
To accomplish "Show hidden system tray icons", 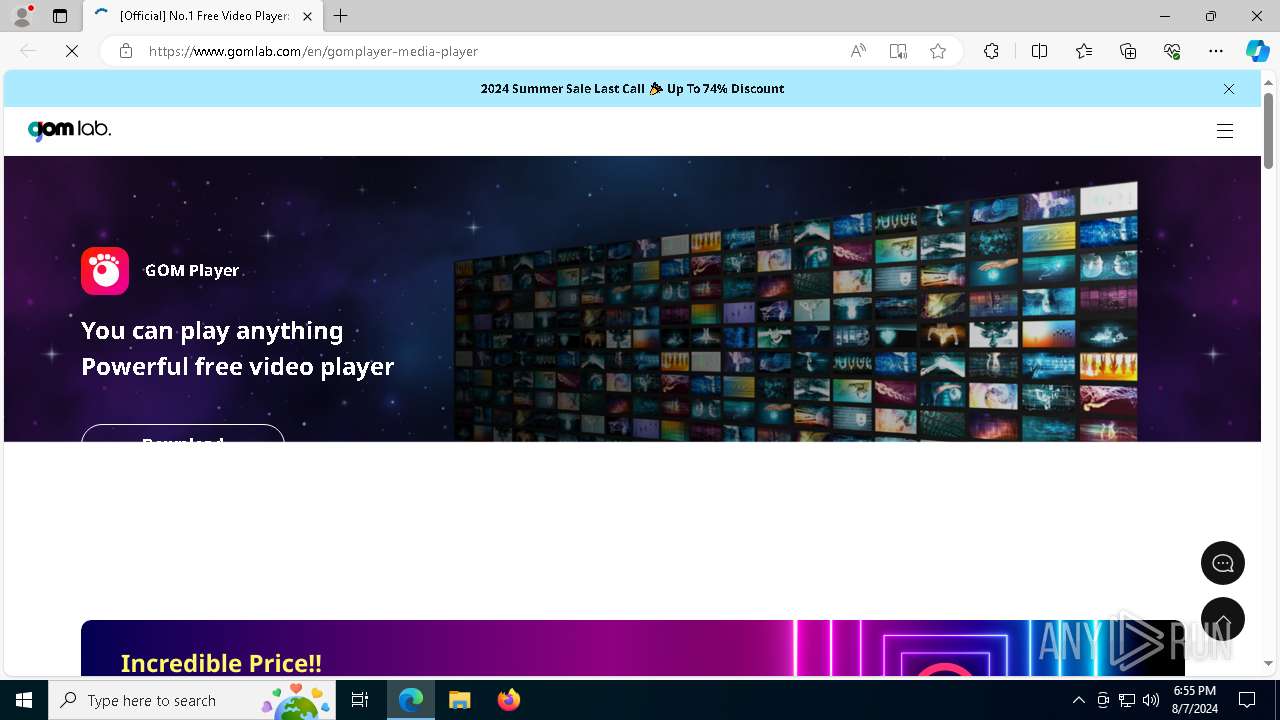I will (1078, 700).
